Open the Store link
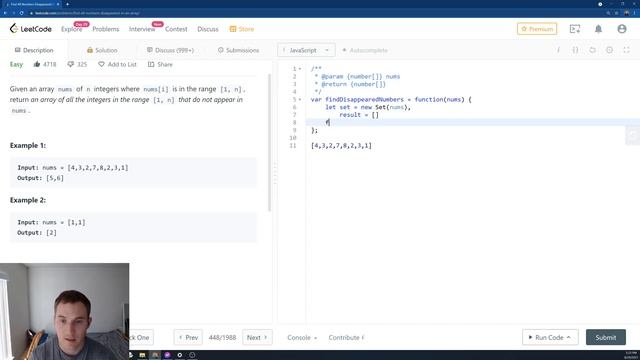The image size is (640, 360). point(242,29)
